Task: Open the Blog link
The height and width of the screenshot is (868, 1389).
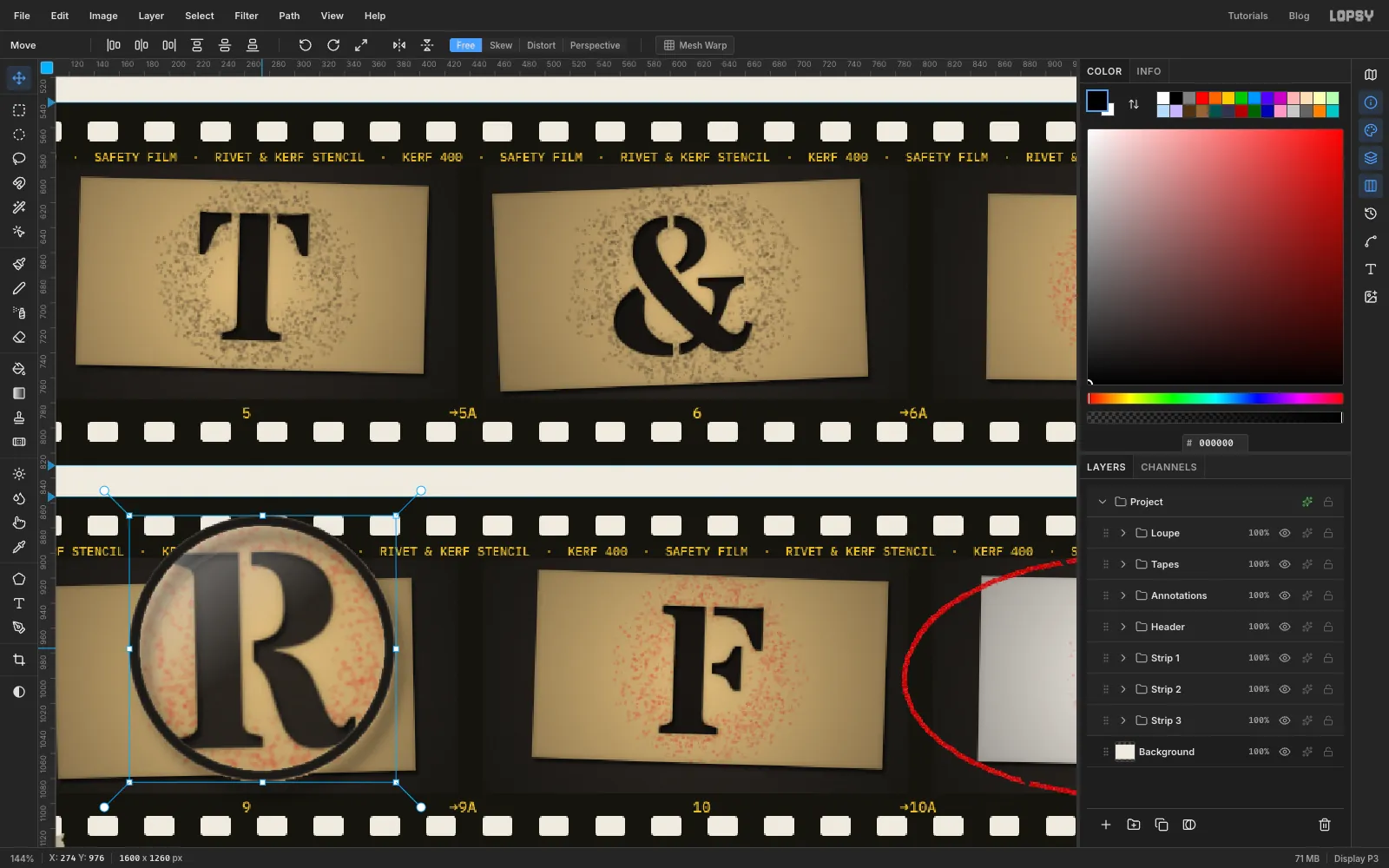Action: coord(1299,16)
